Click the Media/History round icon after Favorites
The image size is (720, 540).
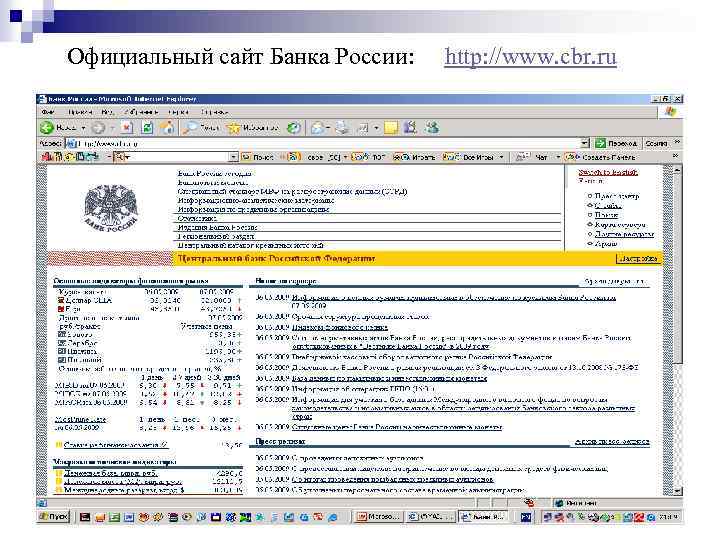click(294, 128)
